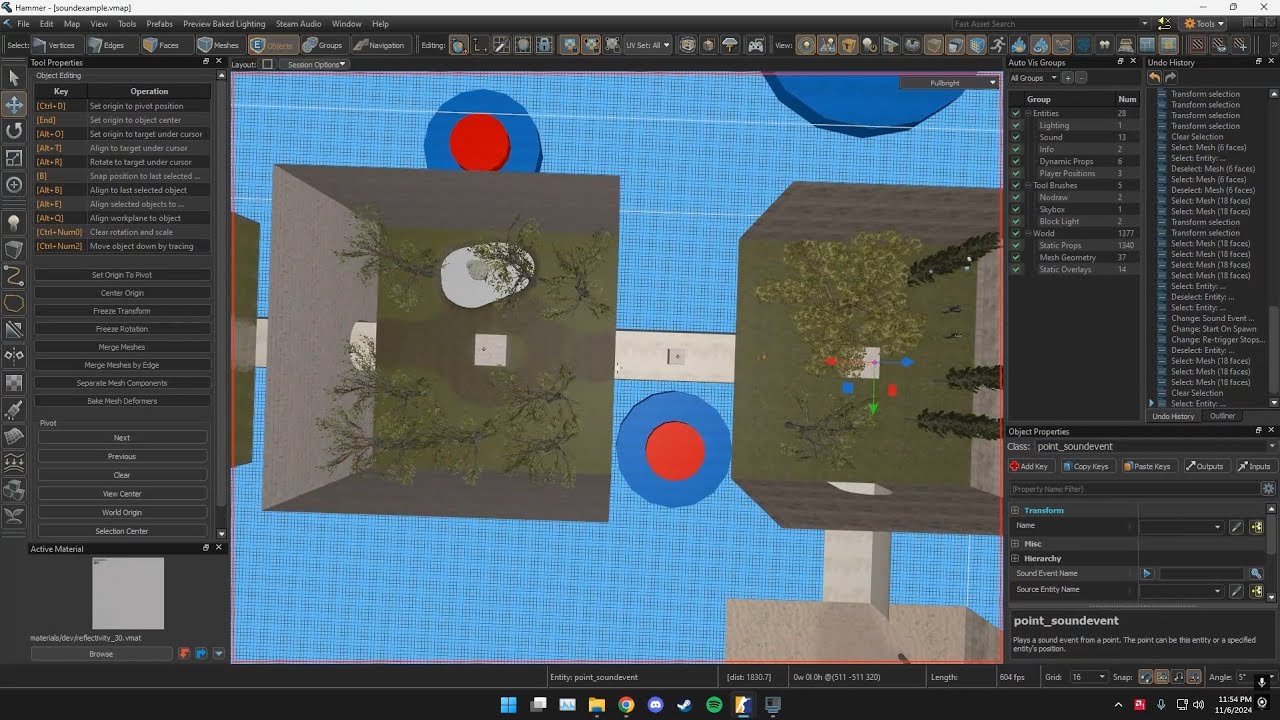Open the Map menu

pos(72,24)
